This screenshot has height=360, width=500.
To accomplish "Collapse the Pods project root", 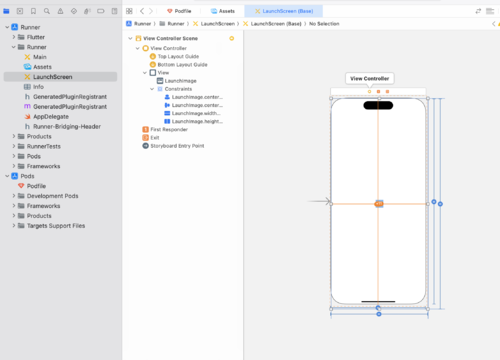I will coord(7,176).
